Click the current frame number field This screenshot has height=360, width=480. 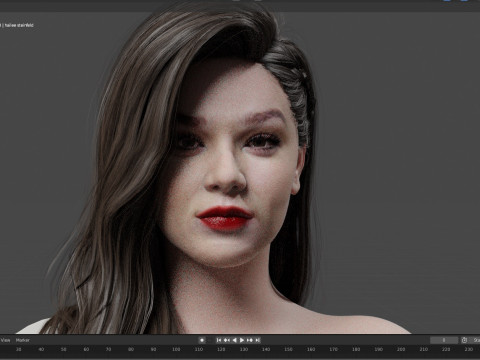(444, 340)
